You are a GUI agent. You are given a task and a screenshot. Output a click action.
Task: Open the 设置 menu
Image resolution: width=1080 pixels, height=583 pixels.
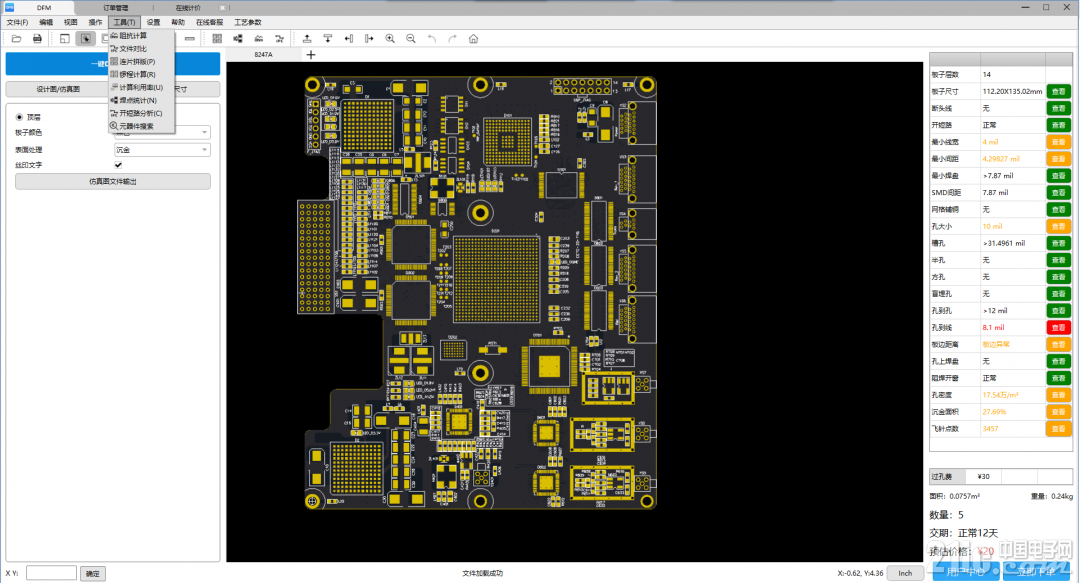(x=153, y=22)
